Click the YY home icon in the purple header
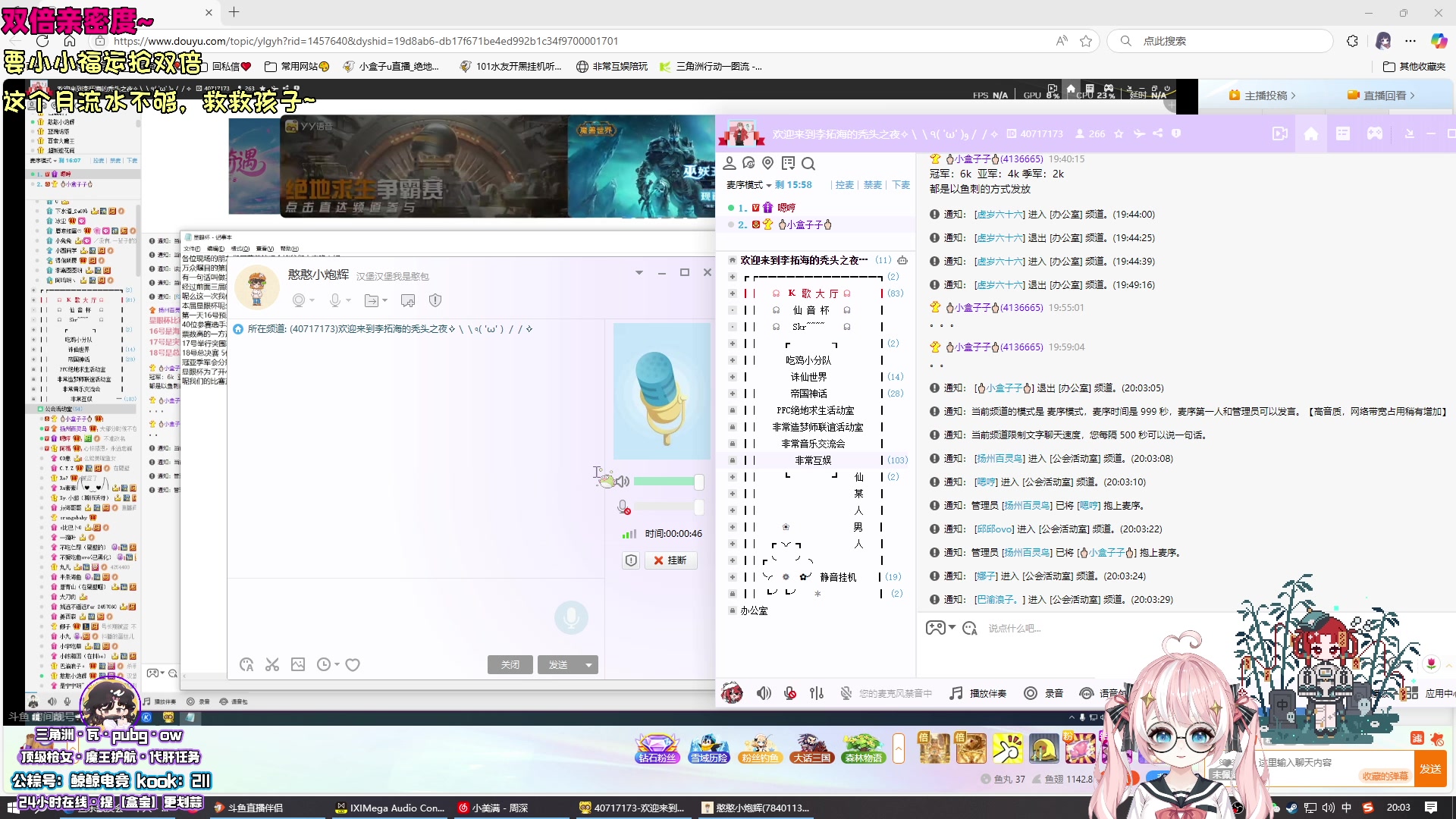1456x819 pixels. 1311,134
